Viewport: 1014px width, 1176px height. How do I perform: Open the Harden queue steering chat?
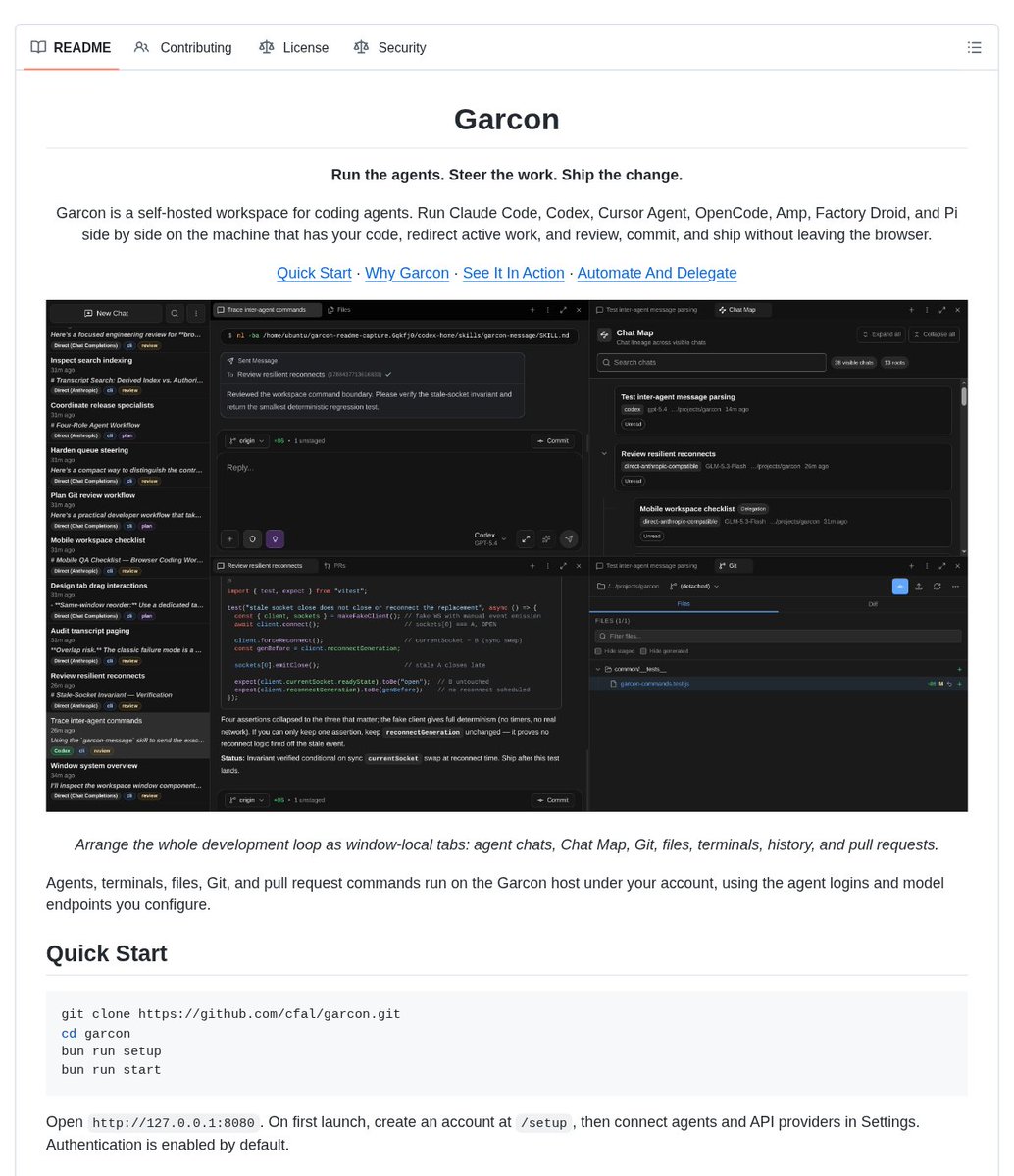tap(128, 465)
